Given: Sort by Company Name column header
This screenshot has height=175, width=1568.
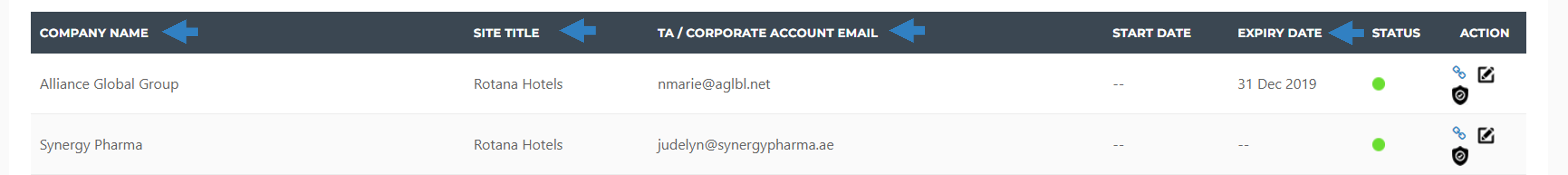Looking at the screenshot, I should (94, 33).
